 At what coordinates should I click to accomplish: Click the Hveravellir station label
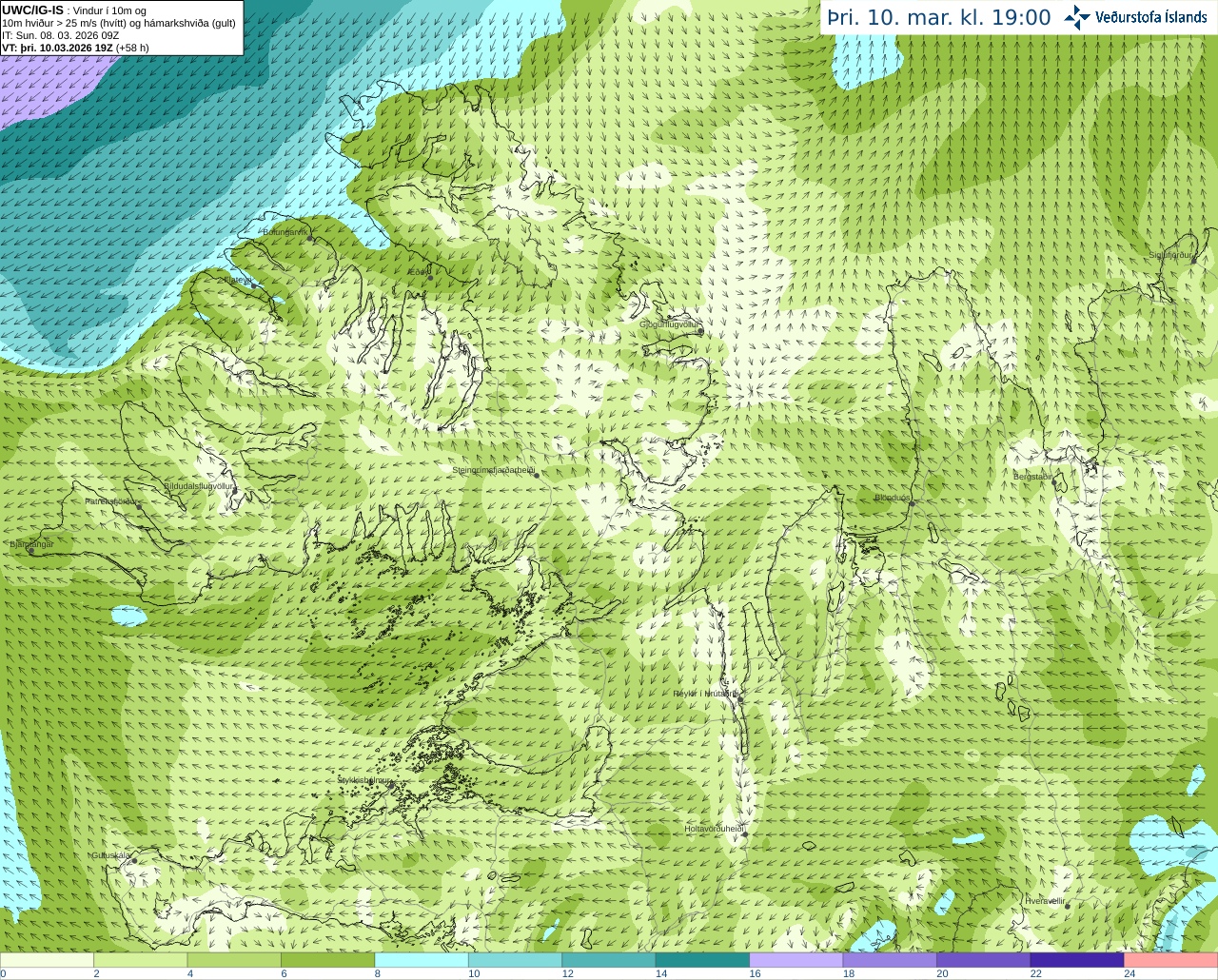(1045, 900)
